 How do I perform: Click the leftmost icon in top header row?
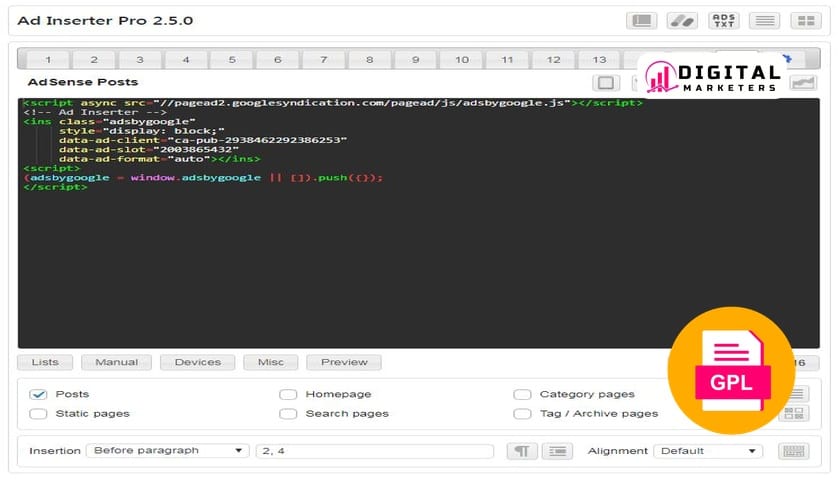(x=641, y=20)
